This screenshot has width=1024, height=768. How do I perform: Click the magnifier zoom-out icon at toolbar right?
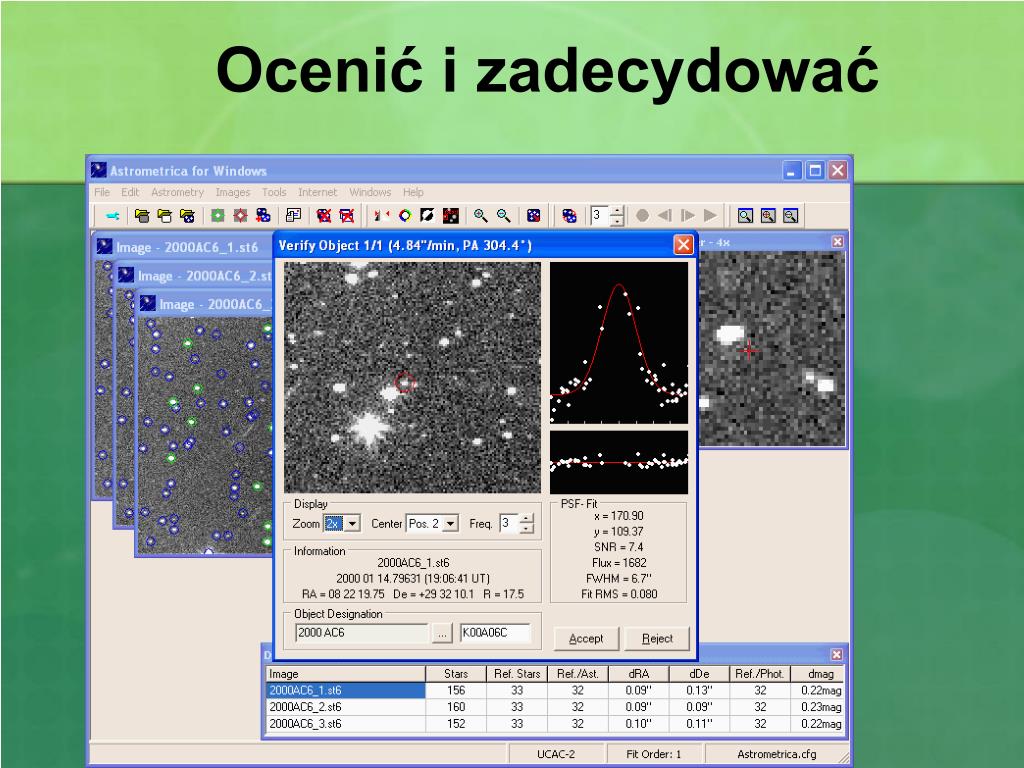pos(790,216)
